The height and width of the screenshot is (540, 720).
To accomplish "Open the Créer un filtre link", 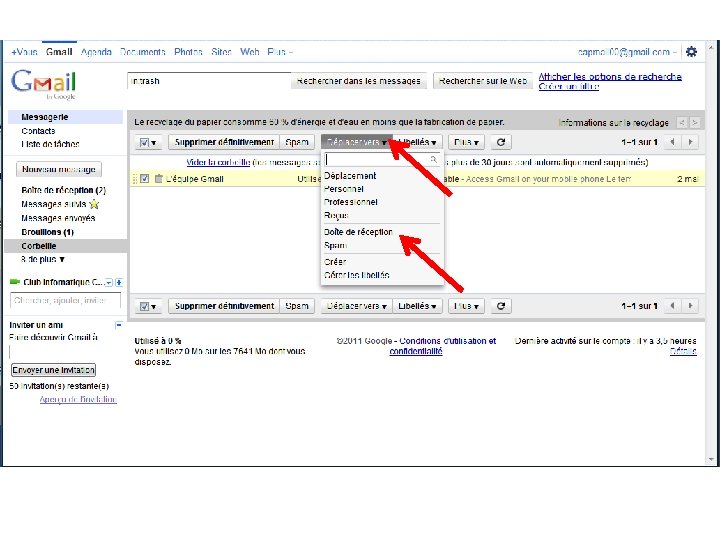I will pos(568,86).
